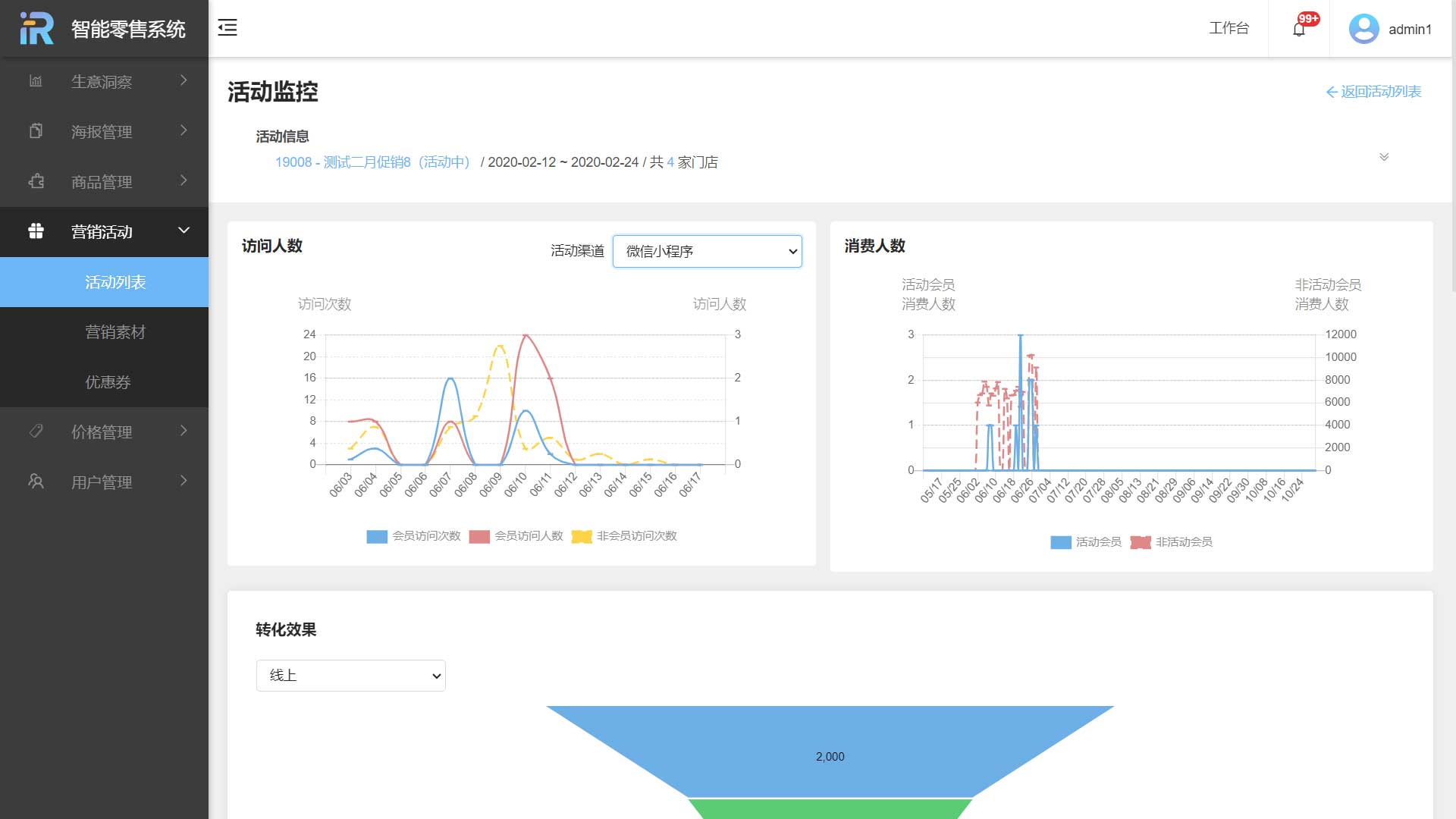Click the 价格管理 tag icon
The image size is (1456, 819).
[x=36, y=431]
